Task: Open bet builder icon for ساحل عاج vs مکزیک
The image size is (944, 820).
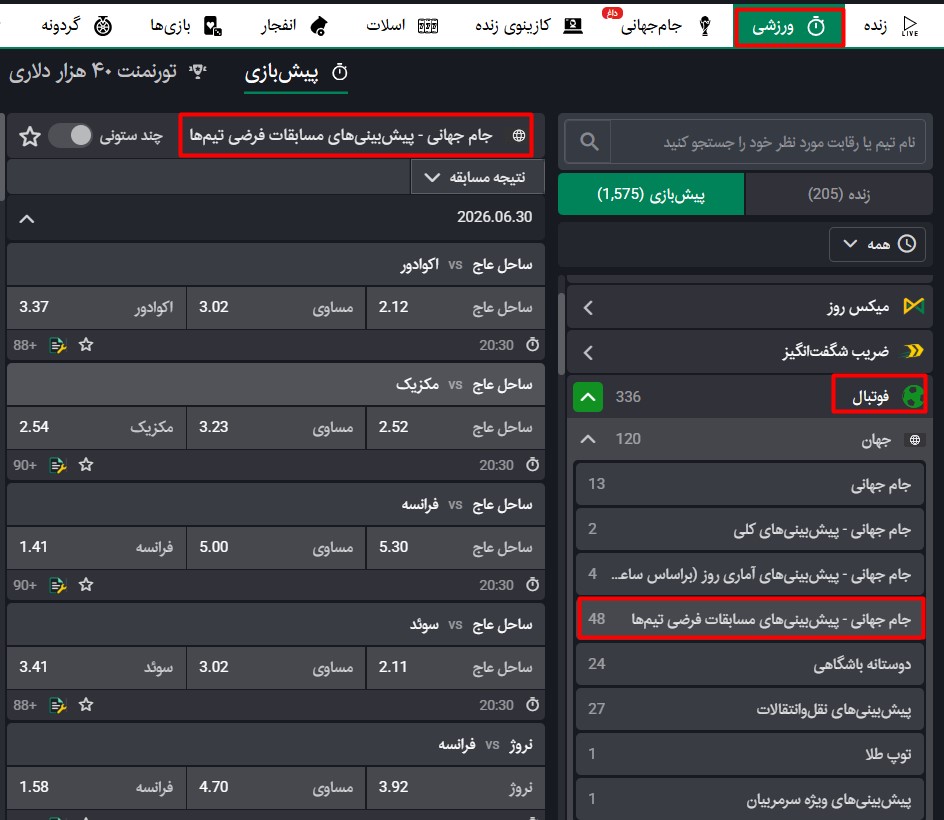Action: tap(58, 465)
